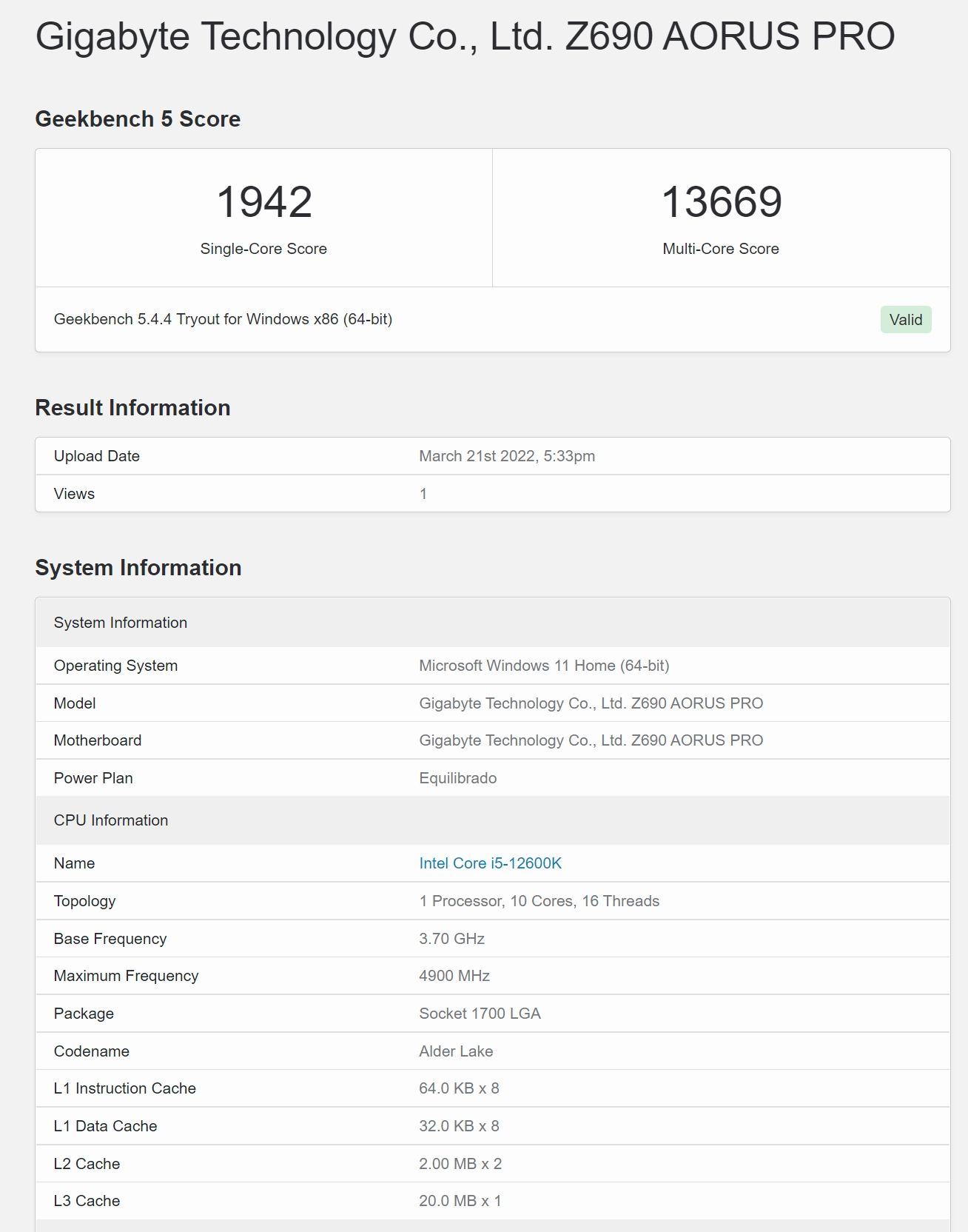Click the Z690 AORUS PRO value in Motherboard row
The height and width of the screenshot is (1232, 968).
591,740
